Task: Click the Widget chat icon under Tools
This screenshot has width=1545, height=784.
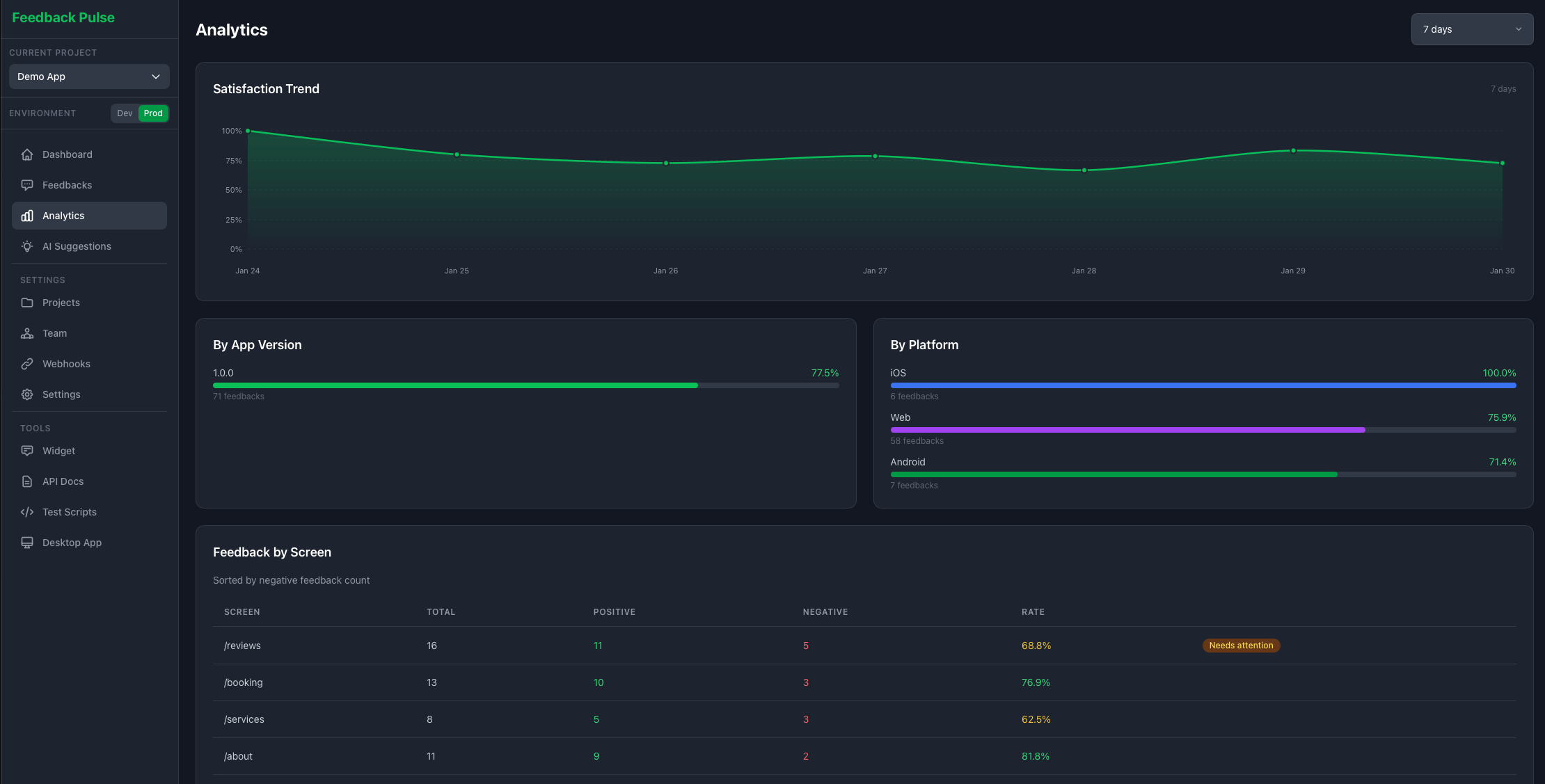Action: point(26,450)
